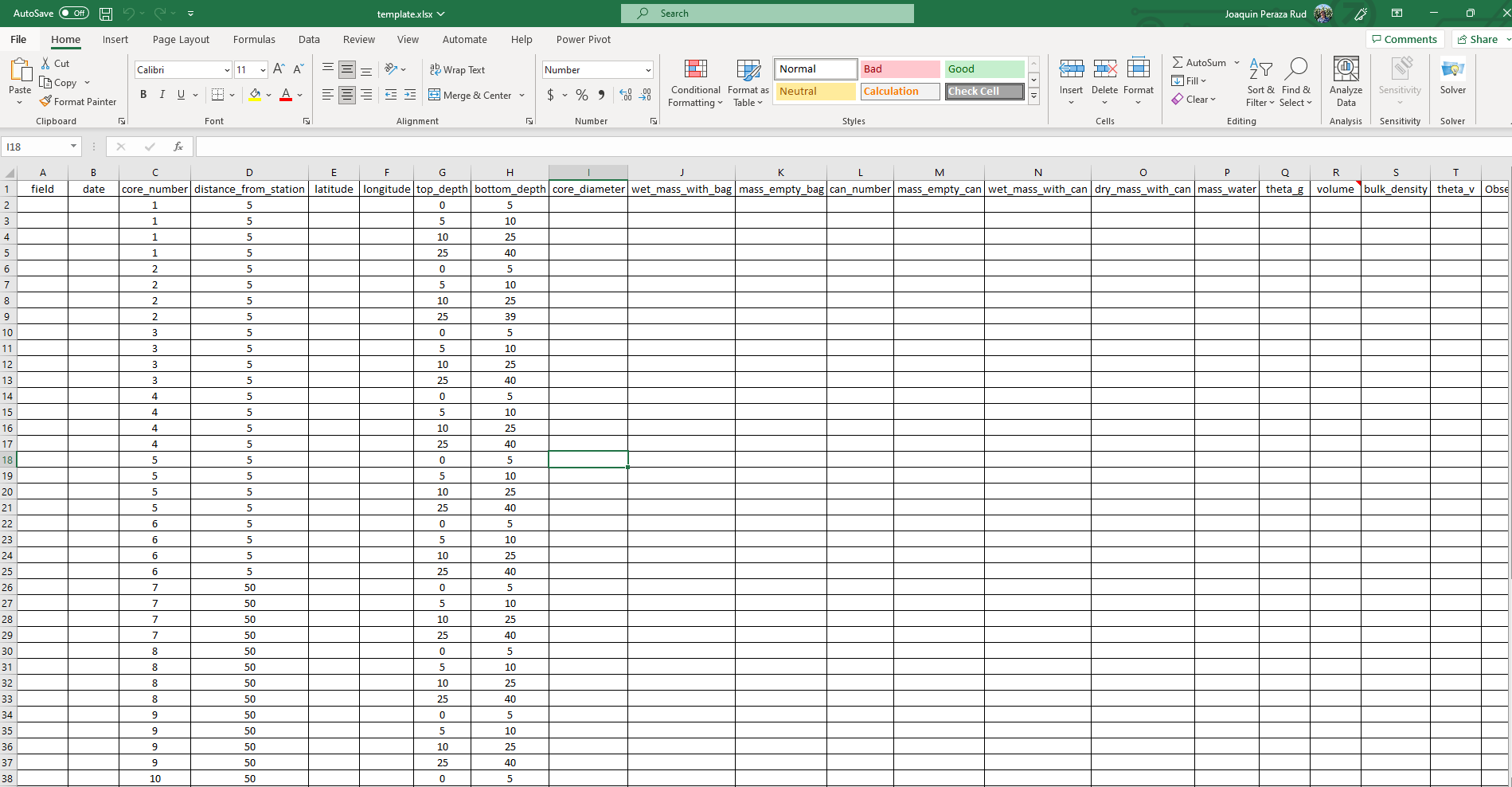Click the Format Painter button
1512x787 pixels.
[x=78, y=101]
